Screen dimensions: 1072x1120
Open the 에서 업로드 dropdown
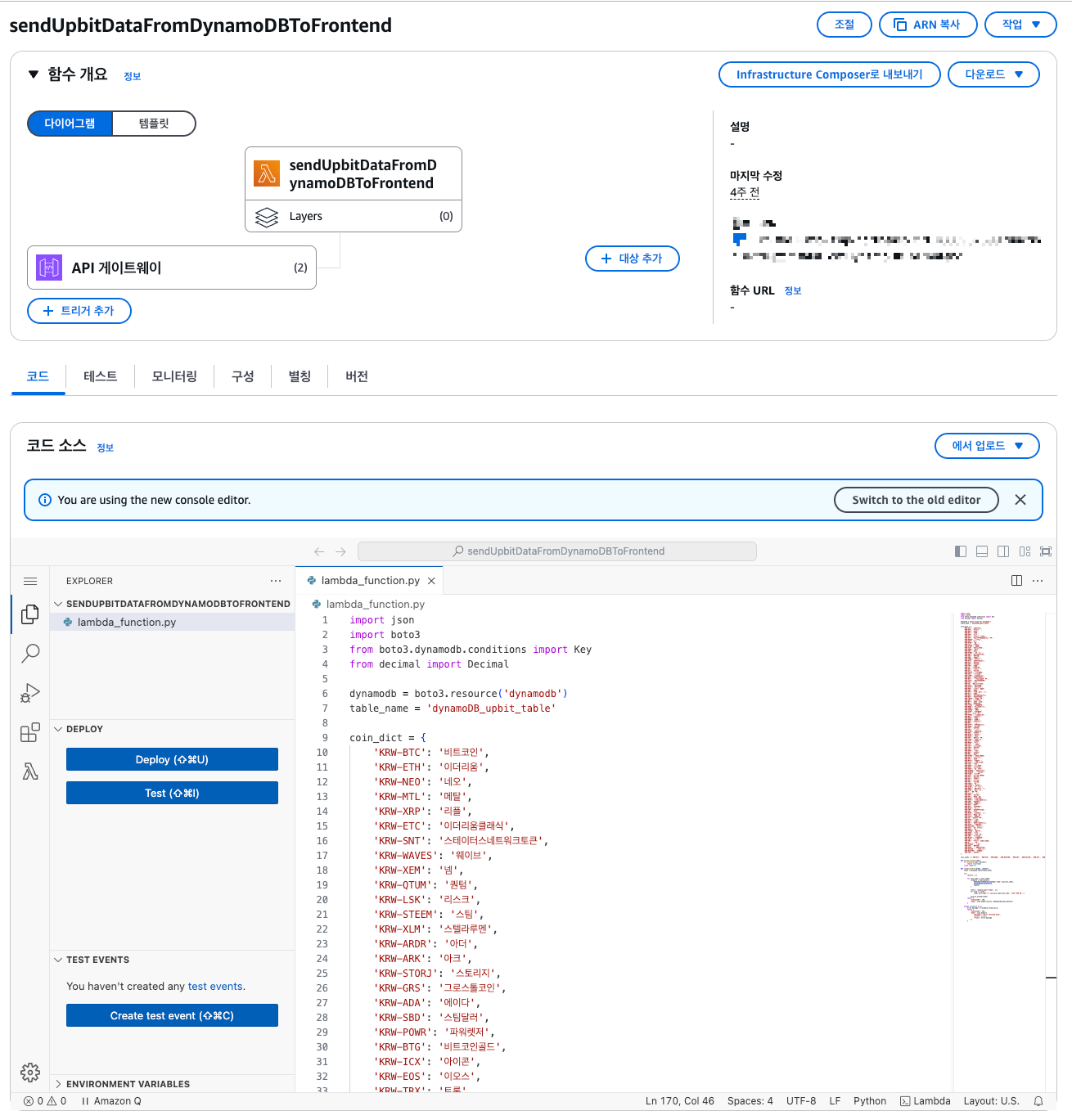click(x=987, y=446)
